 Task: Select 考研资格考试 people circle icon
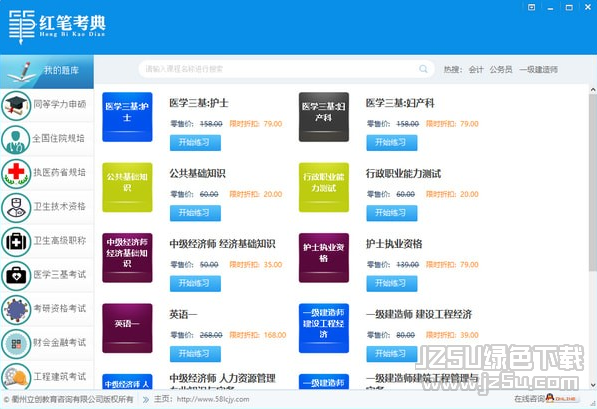click(x=16, y=310)
